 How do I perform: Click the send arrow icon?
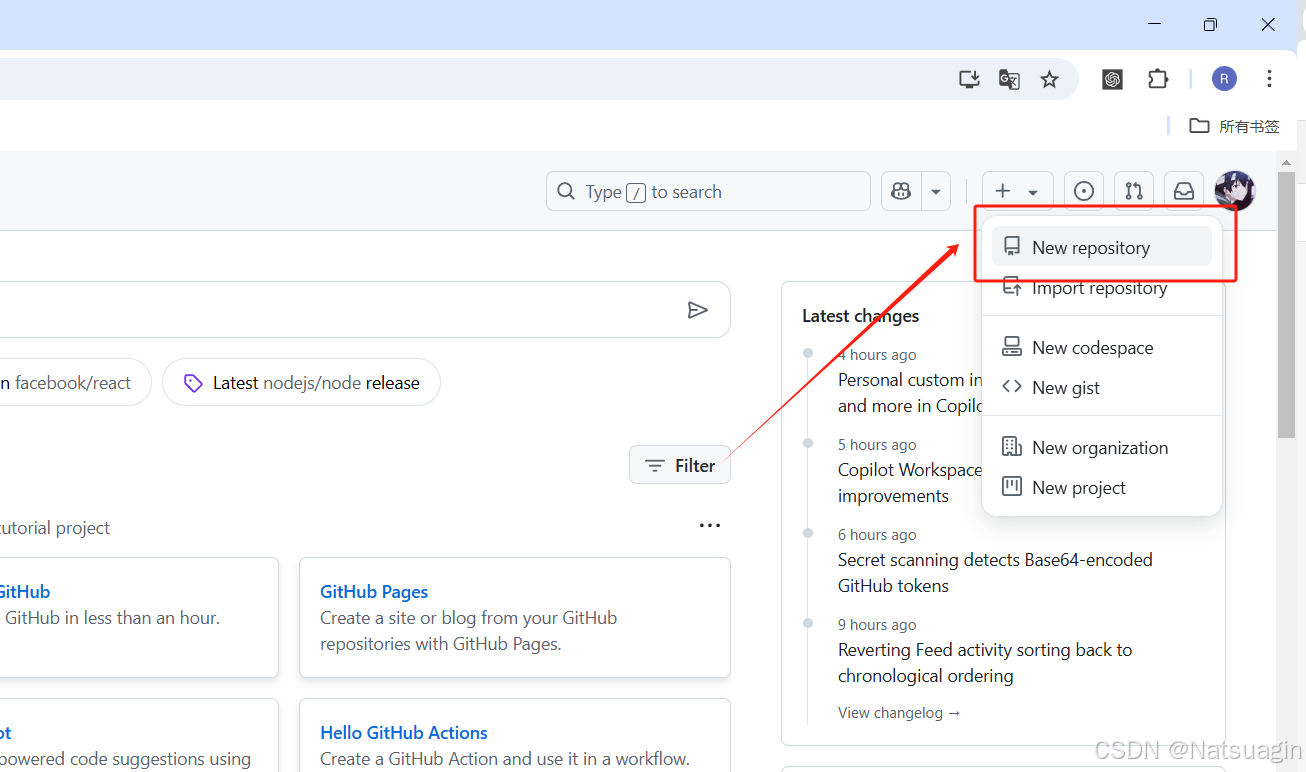(698, 310)
